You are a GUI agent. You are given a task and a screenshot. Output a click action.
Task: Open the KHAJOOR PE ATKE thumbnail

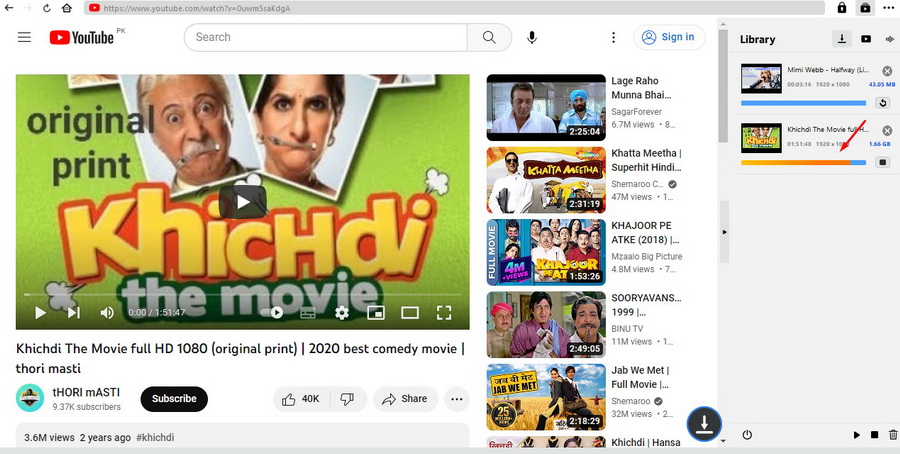(x=546, y=252)
